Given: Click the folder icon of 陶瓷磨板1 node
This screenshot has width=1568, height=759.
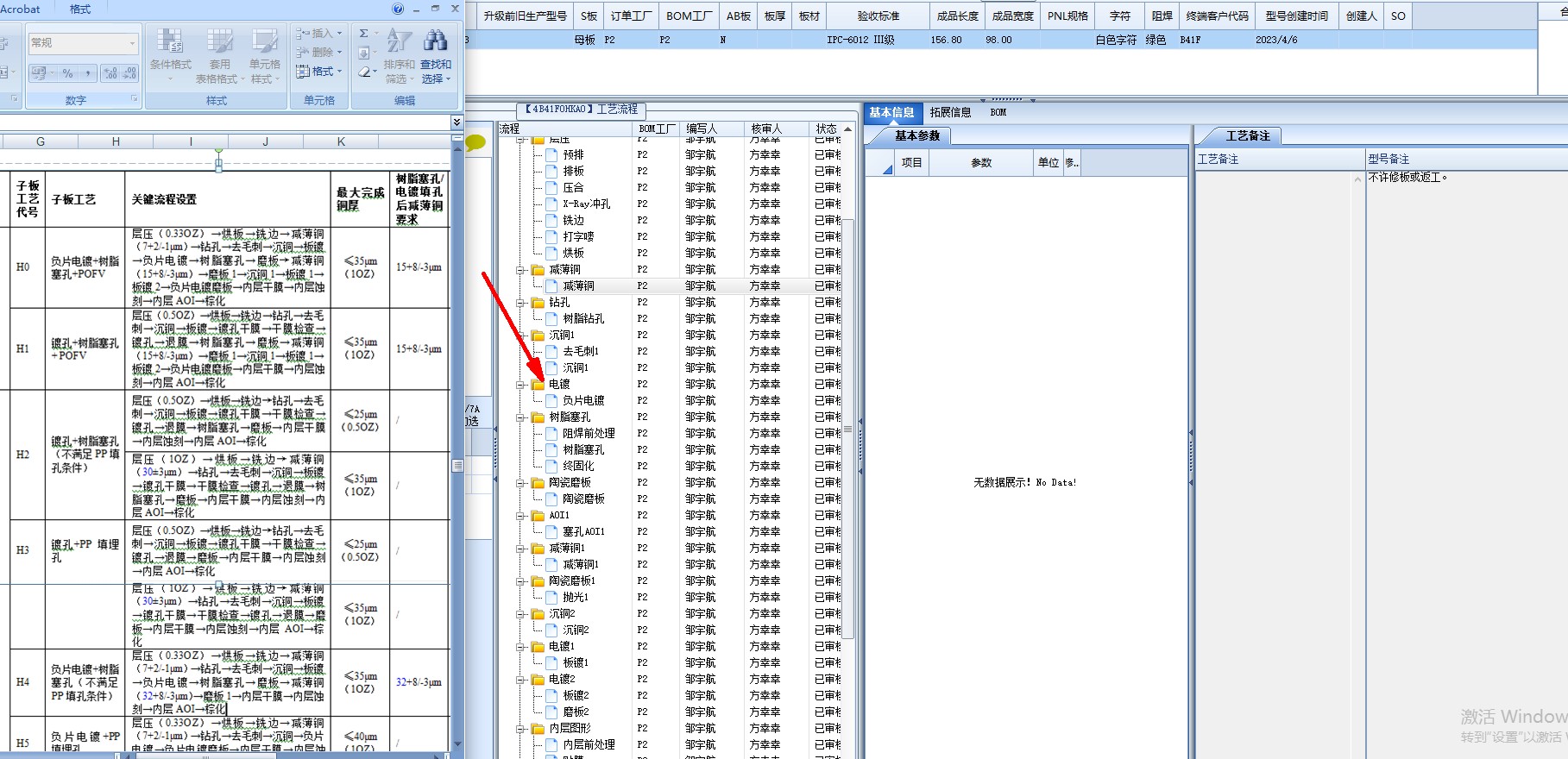Looking at the screenshot, I should tap(538, 581).
